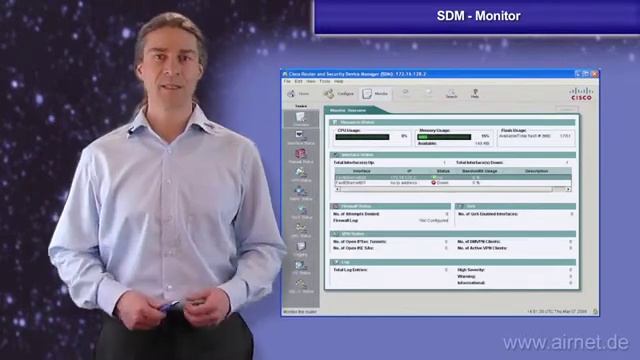Switch to Configure mode in toolbar
640x360 pixels.
(x=339, y=94)
